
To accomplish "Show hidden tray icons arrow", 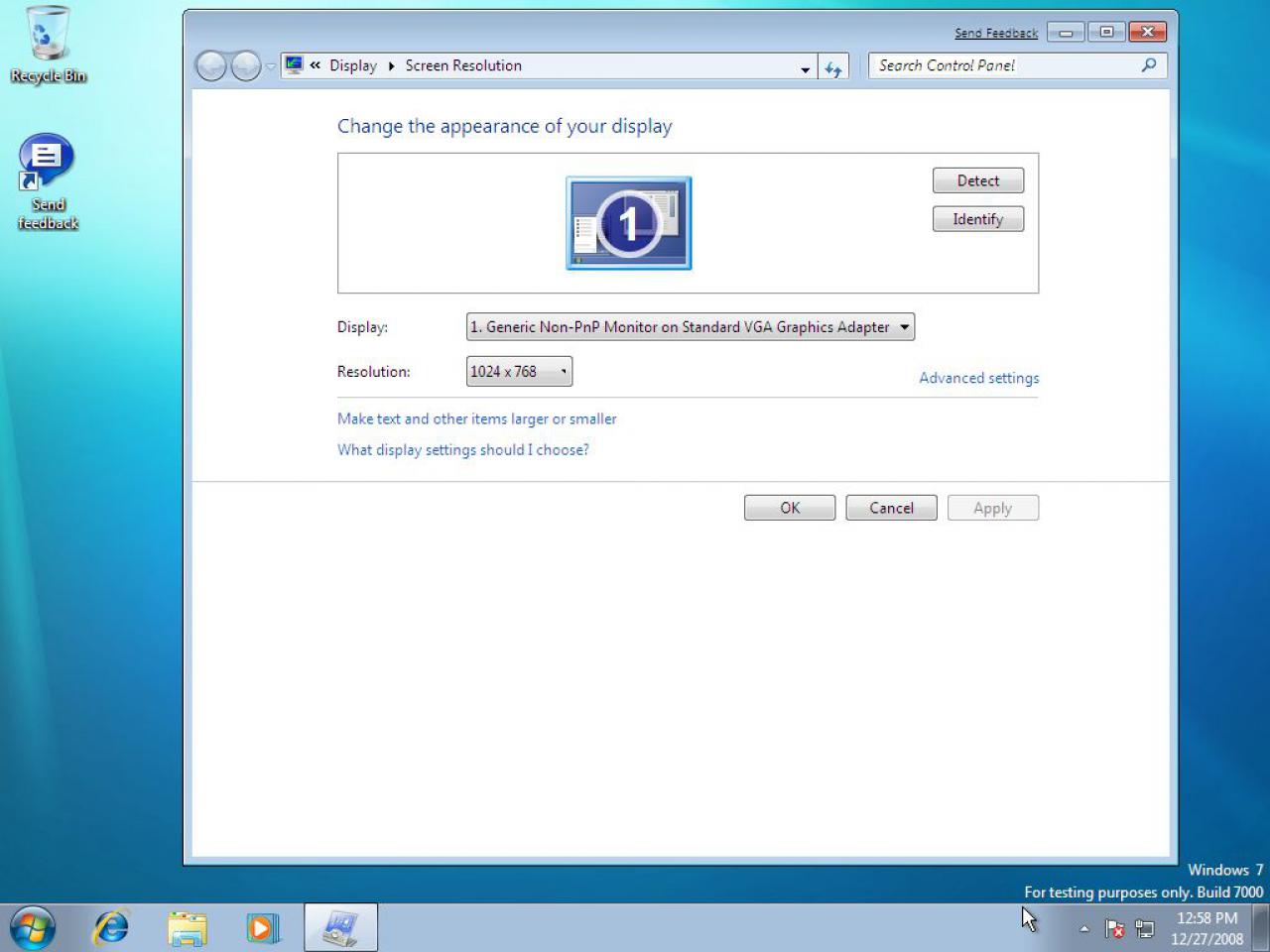I will pos(1084,929).
